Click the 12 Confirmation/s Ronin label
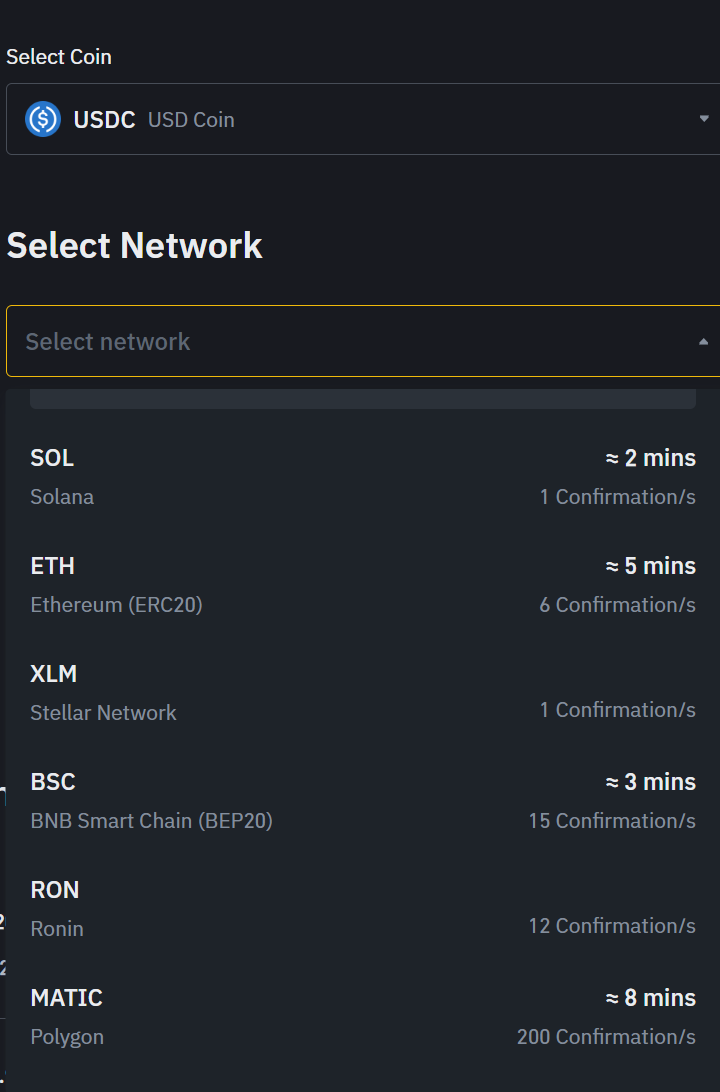 (612, 926)
